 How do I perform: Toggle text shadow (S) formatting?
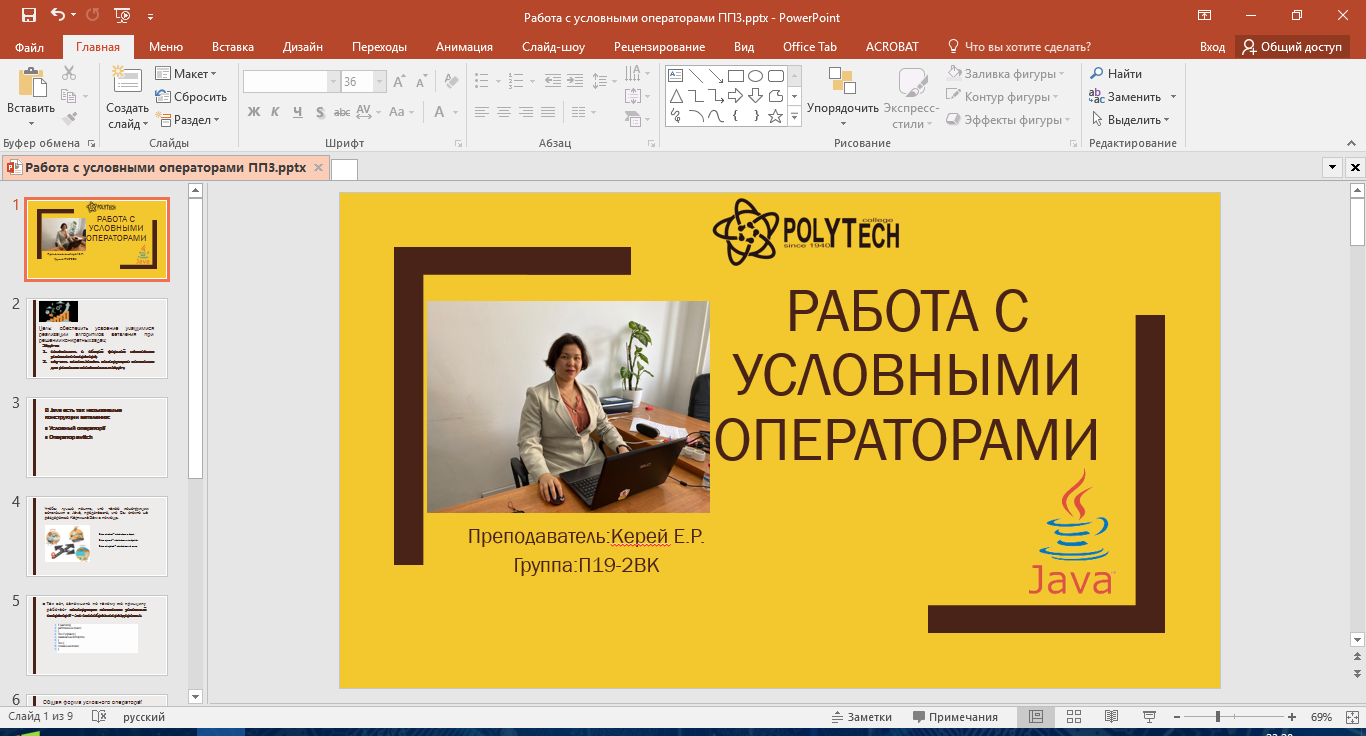click(x=319, y=112)
